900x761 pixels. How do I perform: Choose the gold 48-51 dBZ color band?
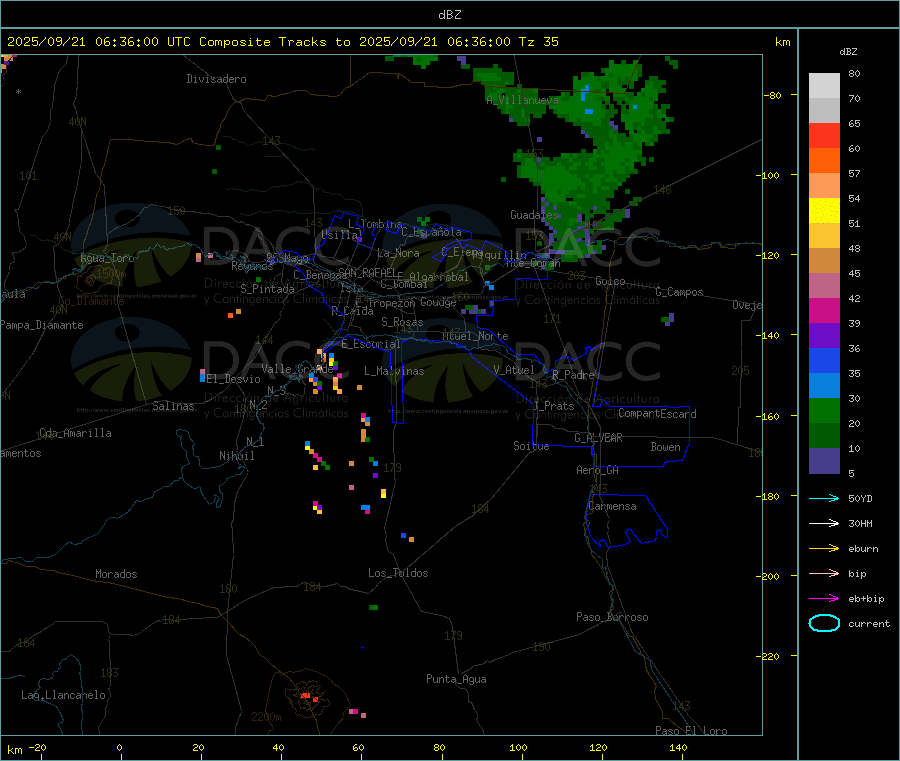(824, 235)
